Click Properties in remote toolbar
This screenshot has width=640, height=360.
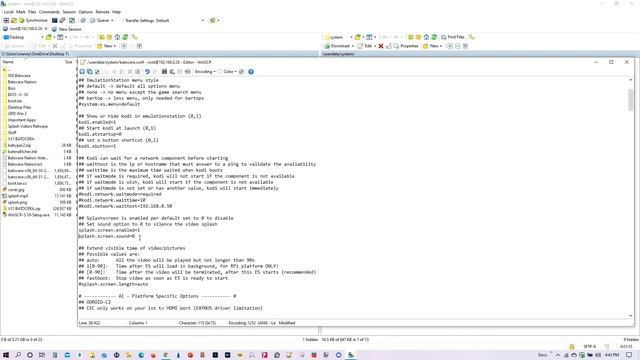coord(406,46)
